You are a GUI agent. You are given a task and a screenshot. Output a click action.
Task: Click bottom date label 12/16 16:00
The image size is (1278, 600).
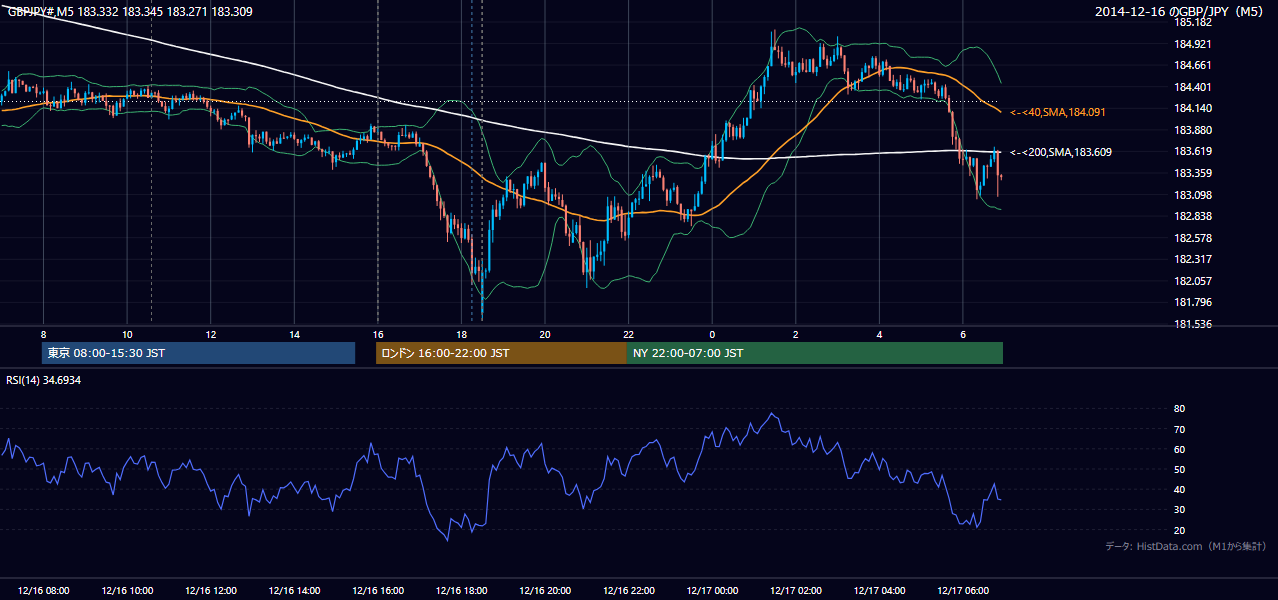[378, 591]
